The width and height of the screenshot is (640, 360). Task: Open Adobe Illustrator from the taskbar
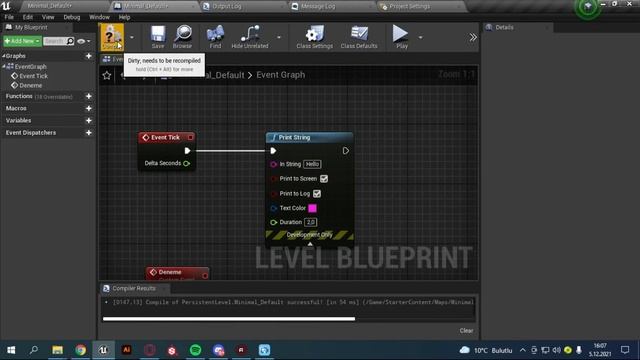click(x=126, y=350)
